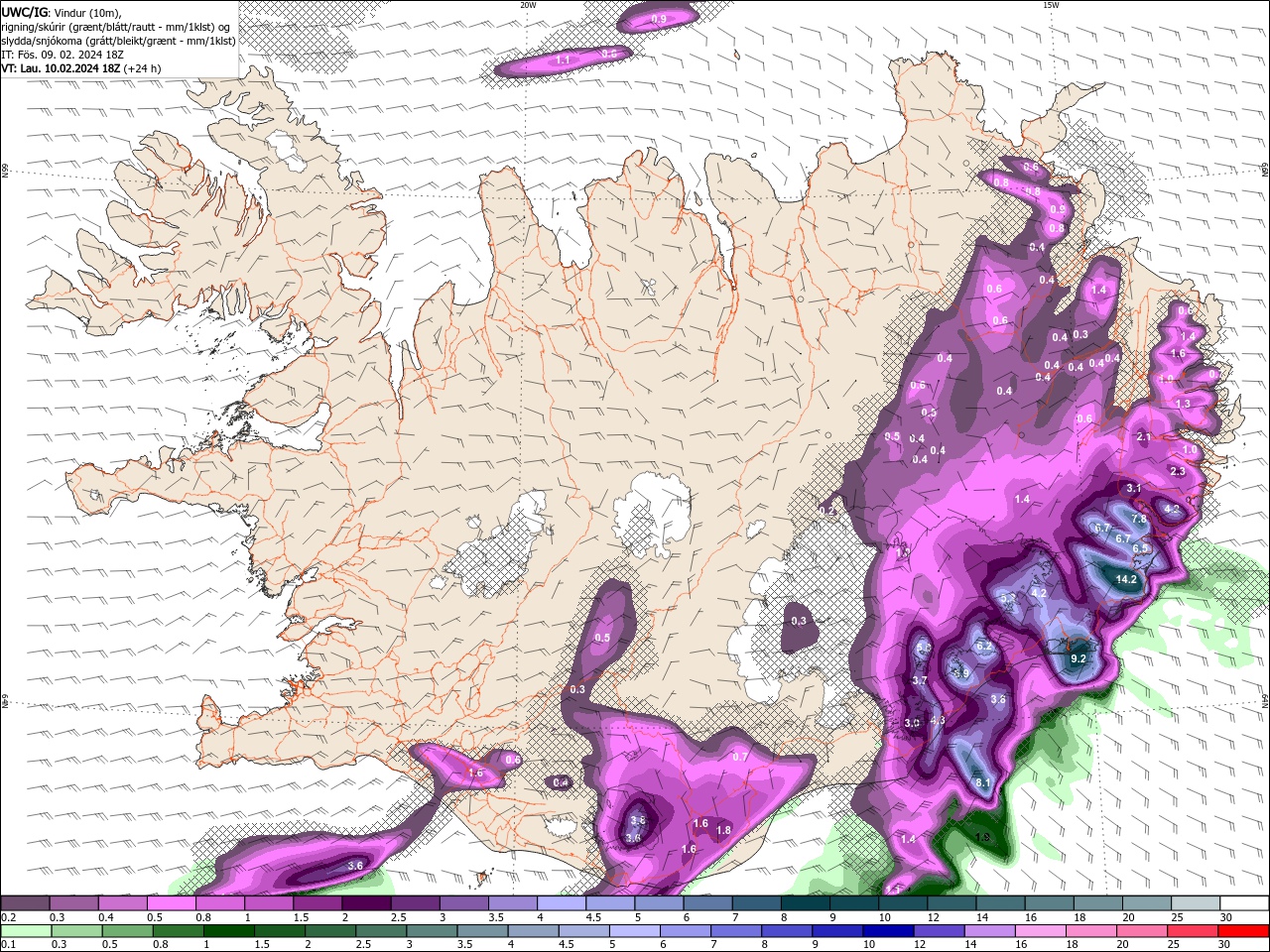The image size is (1270, 952).
Task: Click the 4.3 precipitation value on the map
Action: [938, 720]
